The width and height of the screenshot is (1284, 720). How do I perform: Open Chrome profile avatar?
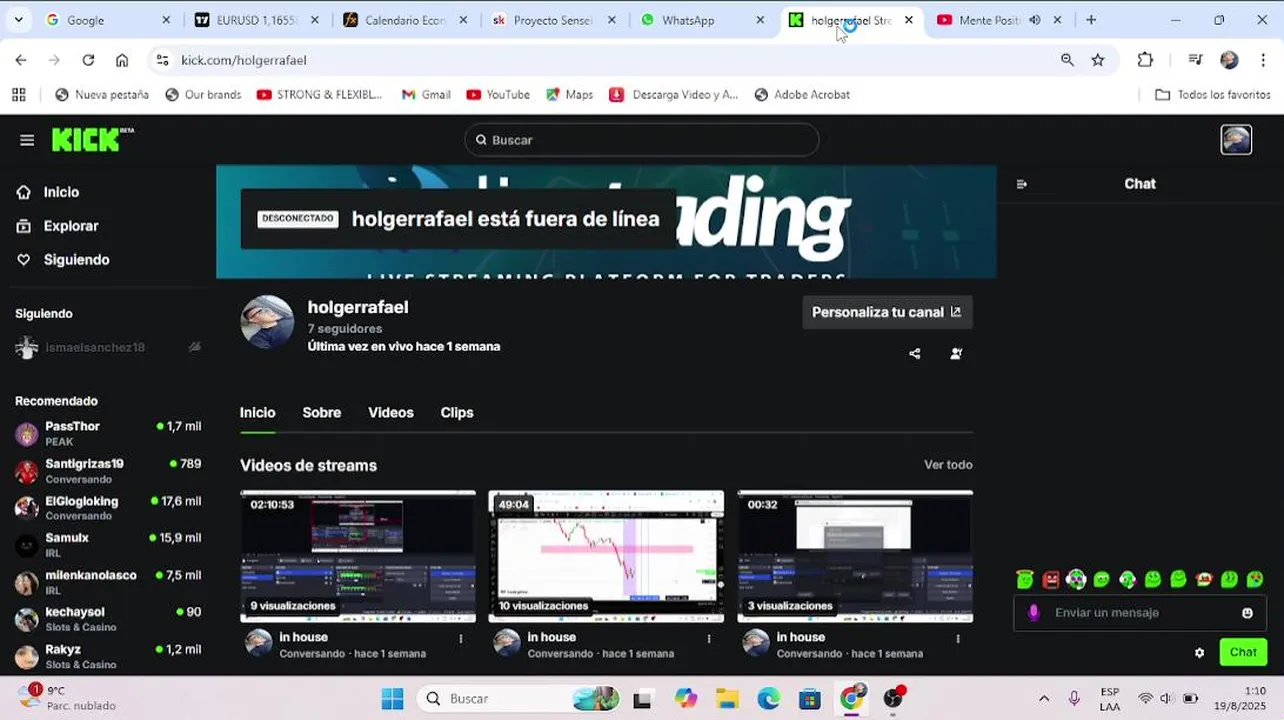point(1229,60)
